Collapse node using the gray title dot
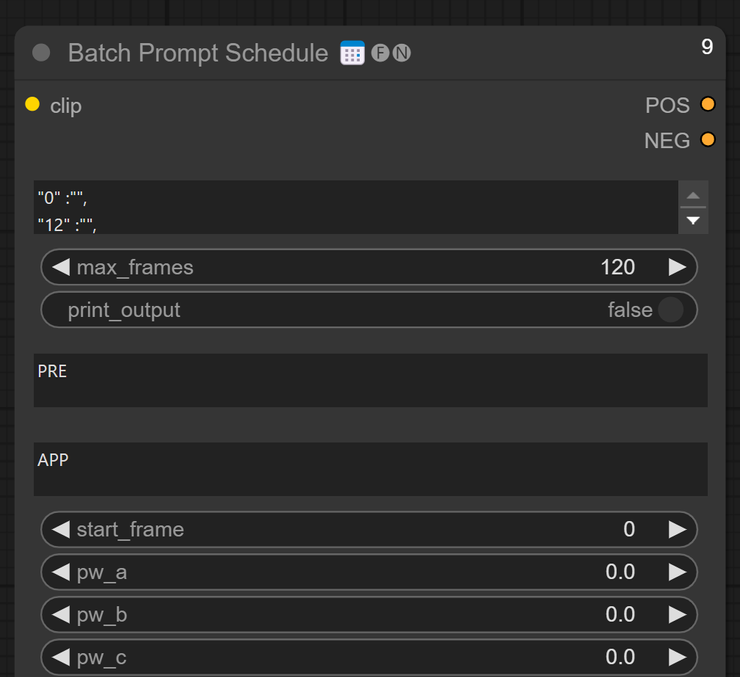The width and height of the screenshot is (740, 677). pos(41,53)
